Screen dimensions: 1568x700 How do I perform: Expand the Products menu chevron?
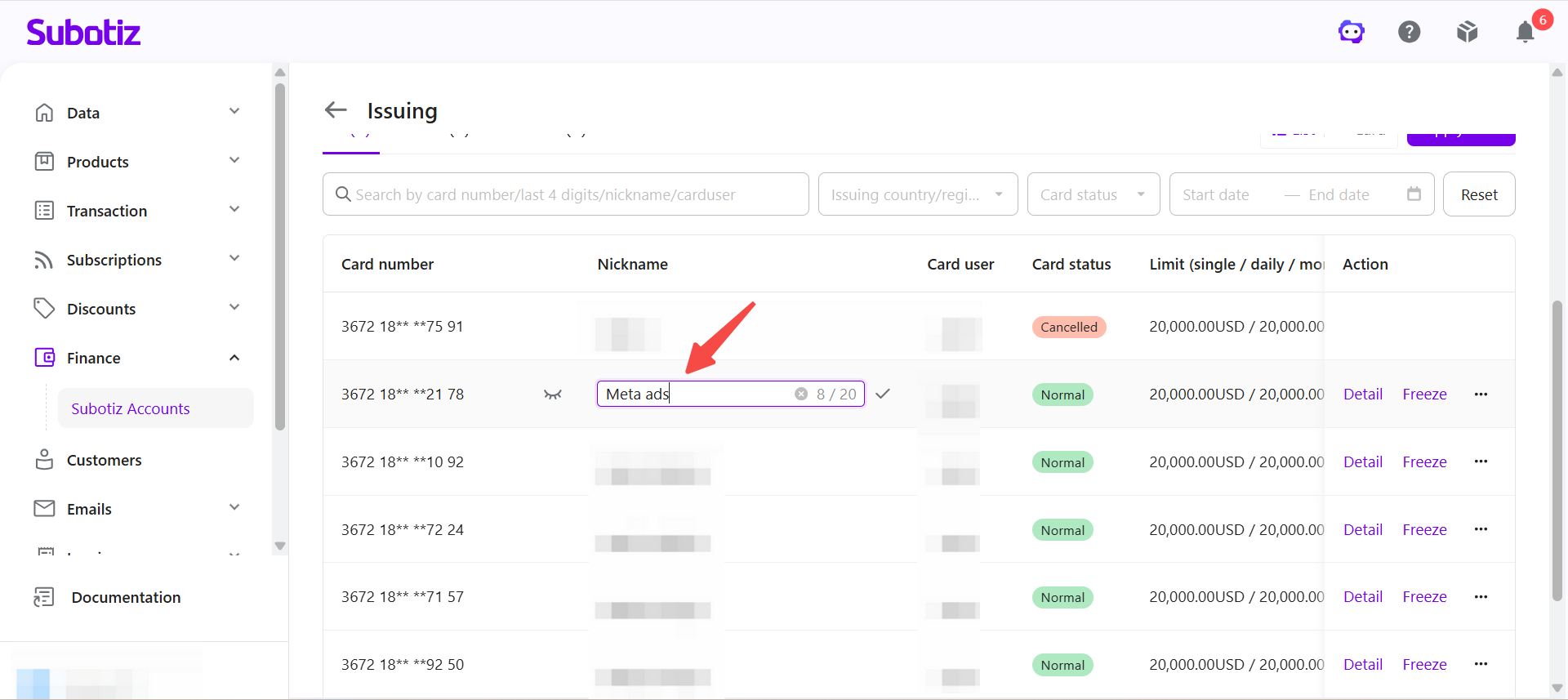(x=234, y=160)
